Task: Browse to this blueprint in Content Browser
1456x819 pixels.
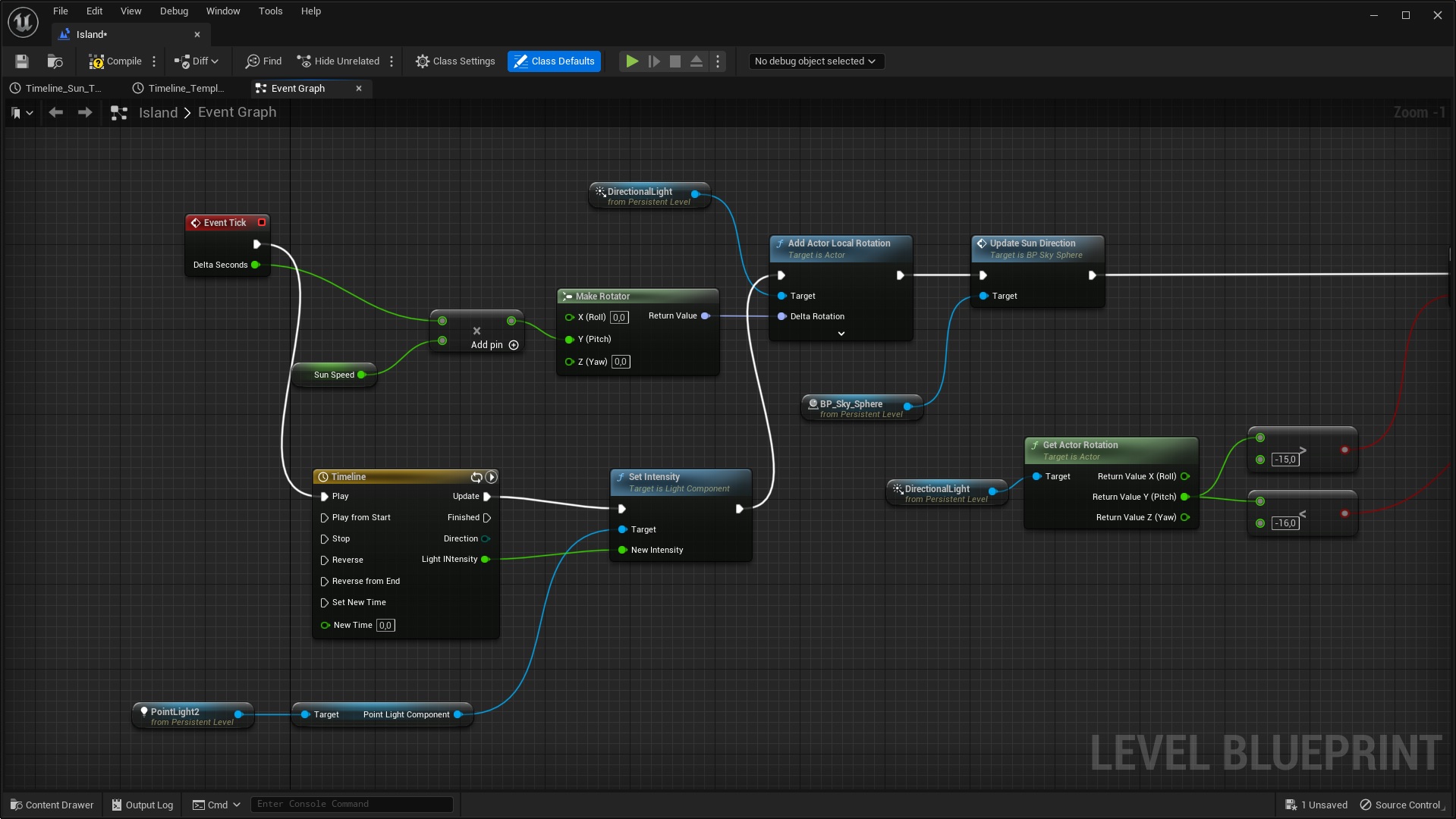Action: [54, 61]
